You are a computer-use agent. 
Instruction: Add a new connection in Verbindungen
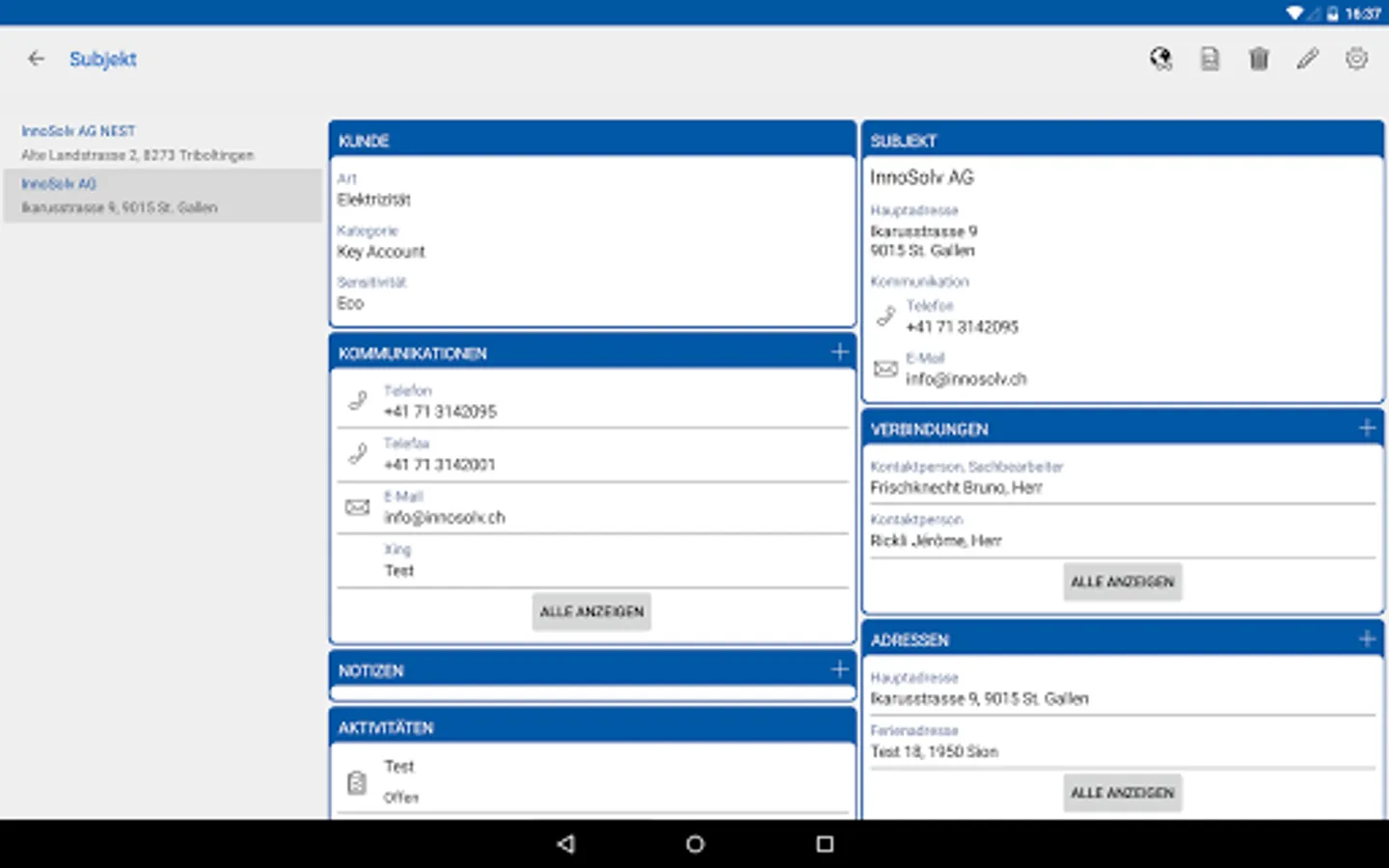(1367, 427)
